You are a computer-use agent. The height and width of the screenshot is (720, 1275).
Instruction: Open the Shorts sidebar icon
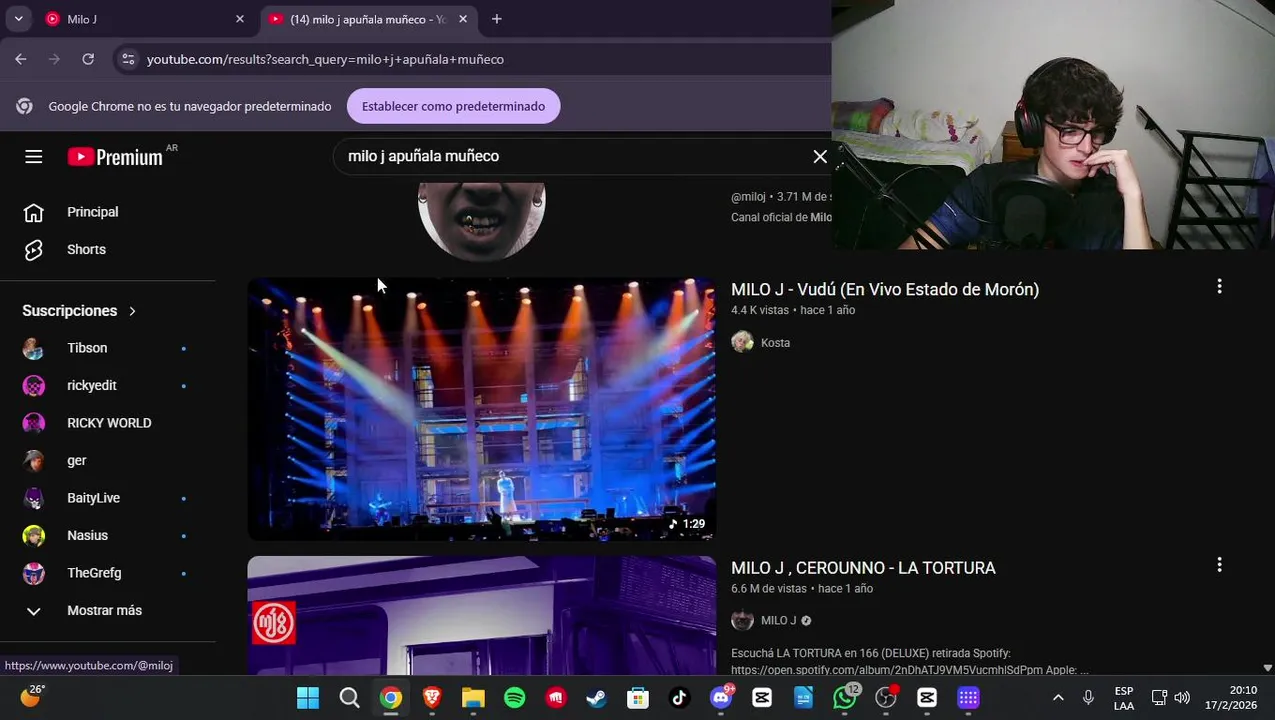coord(33,249)
